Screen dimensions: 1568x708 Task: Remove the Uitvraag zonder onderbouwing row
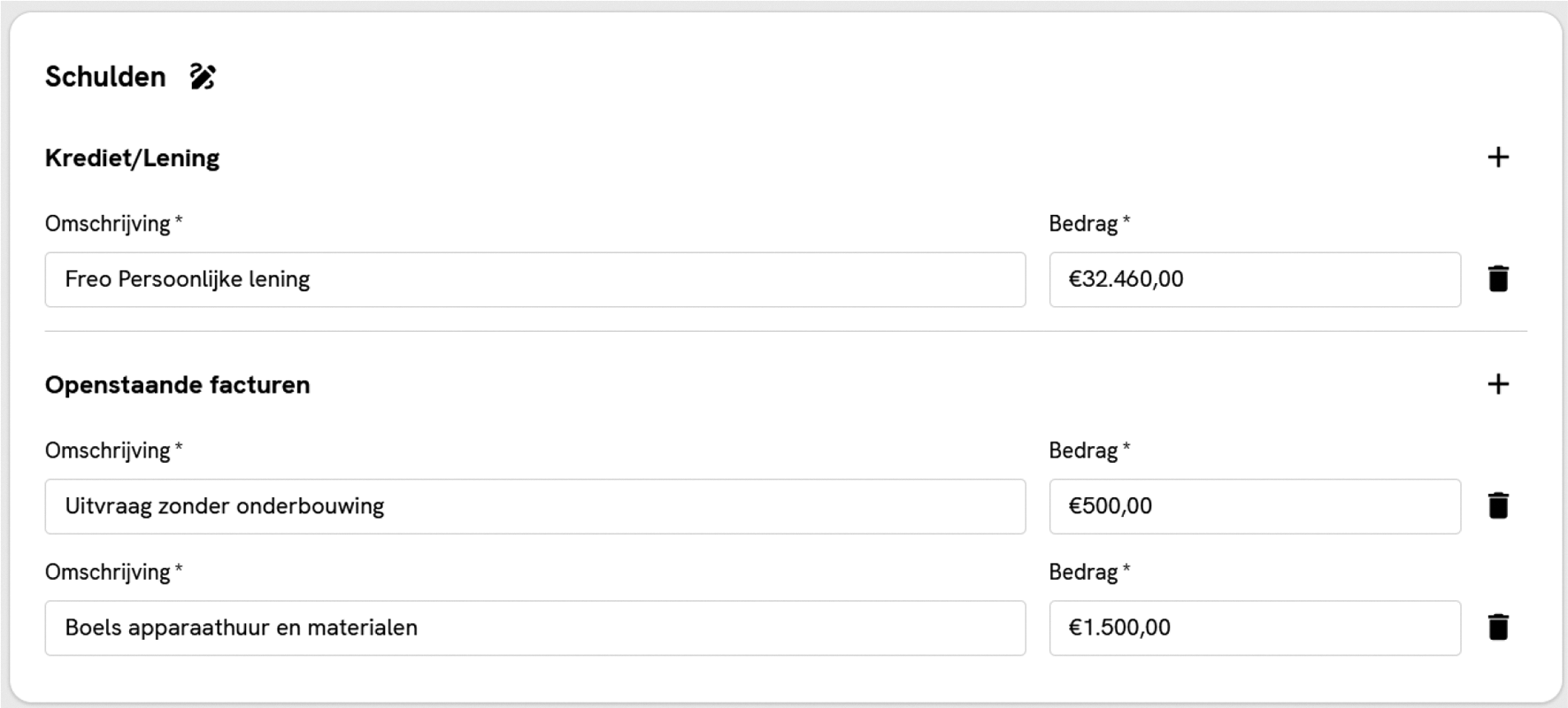click(x=1497, y=505)
